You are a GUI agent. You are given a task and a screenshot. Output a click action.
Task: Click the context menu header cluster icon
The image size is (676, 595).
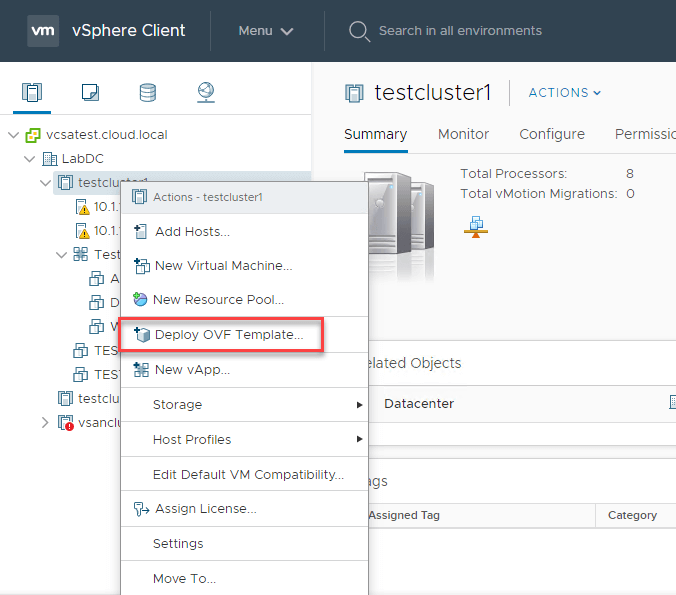[x=139, y=197]
